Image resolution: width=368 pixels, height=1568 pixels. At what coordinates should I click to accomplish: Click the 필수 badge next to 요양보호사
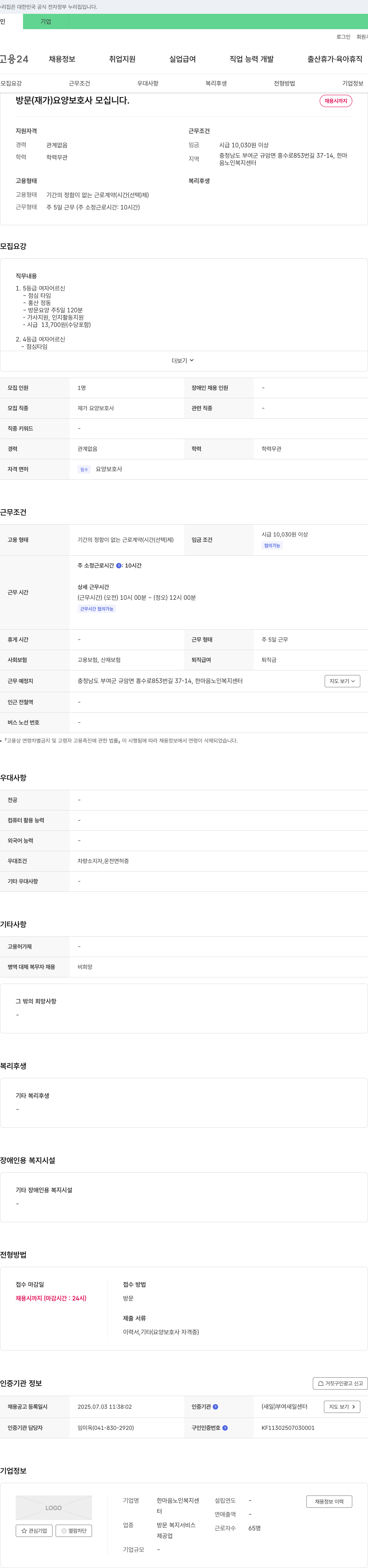click(x=84, y=469)
